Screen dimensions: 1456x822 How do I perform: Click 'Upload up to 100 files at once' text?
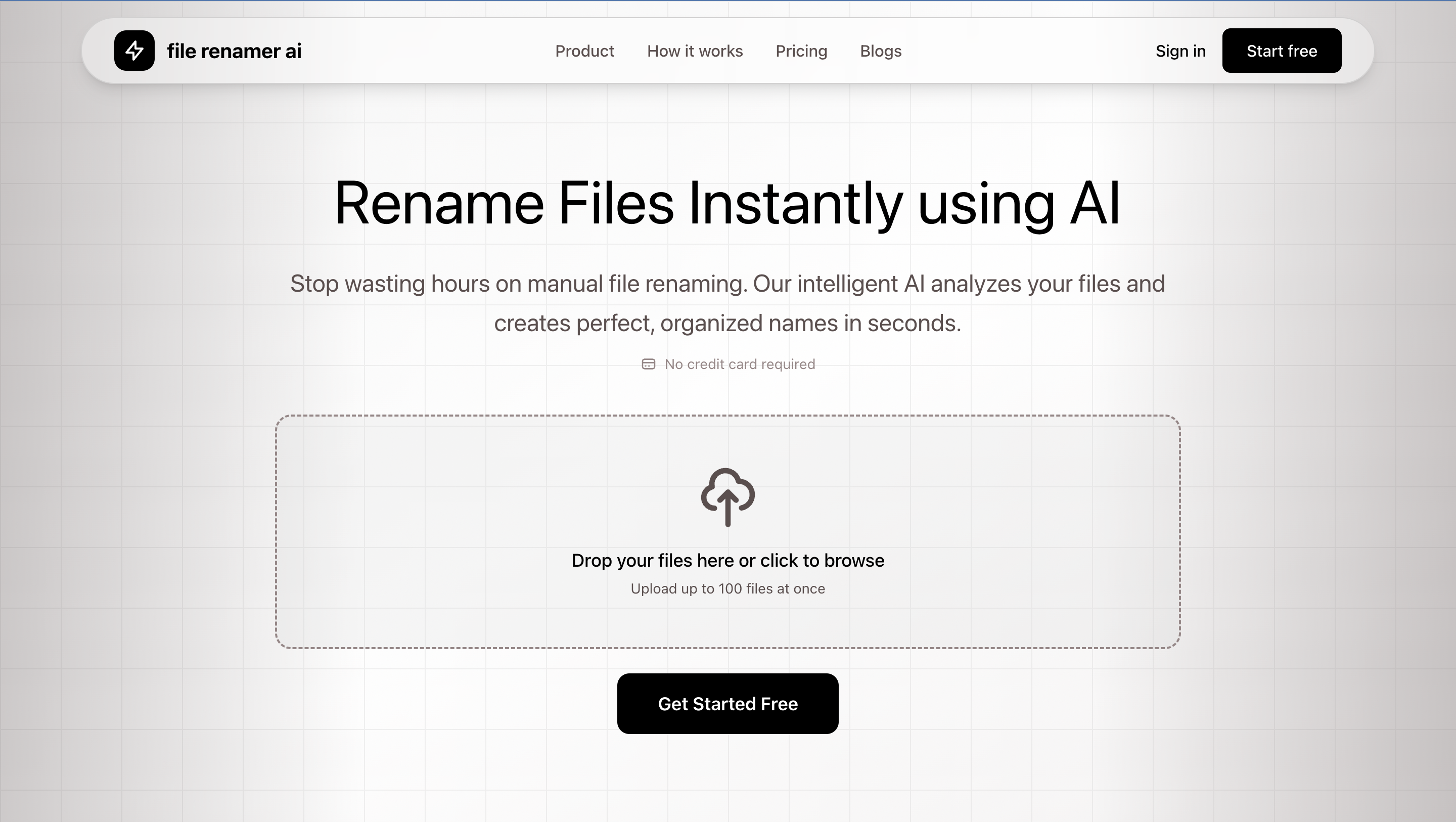[x=727, y=588]
